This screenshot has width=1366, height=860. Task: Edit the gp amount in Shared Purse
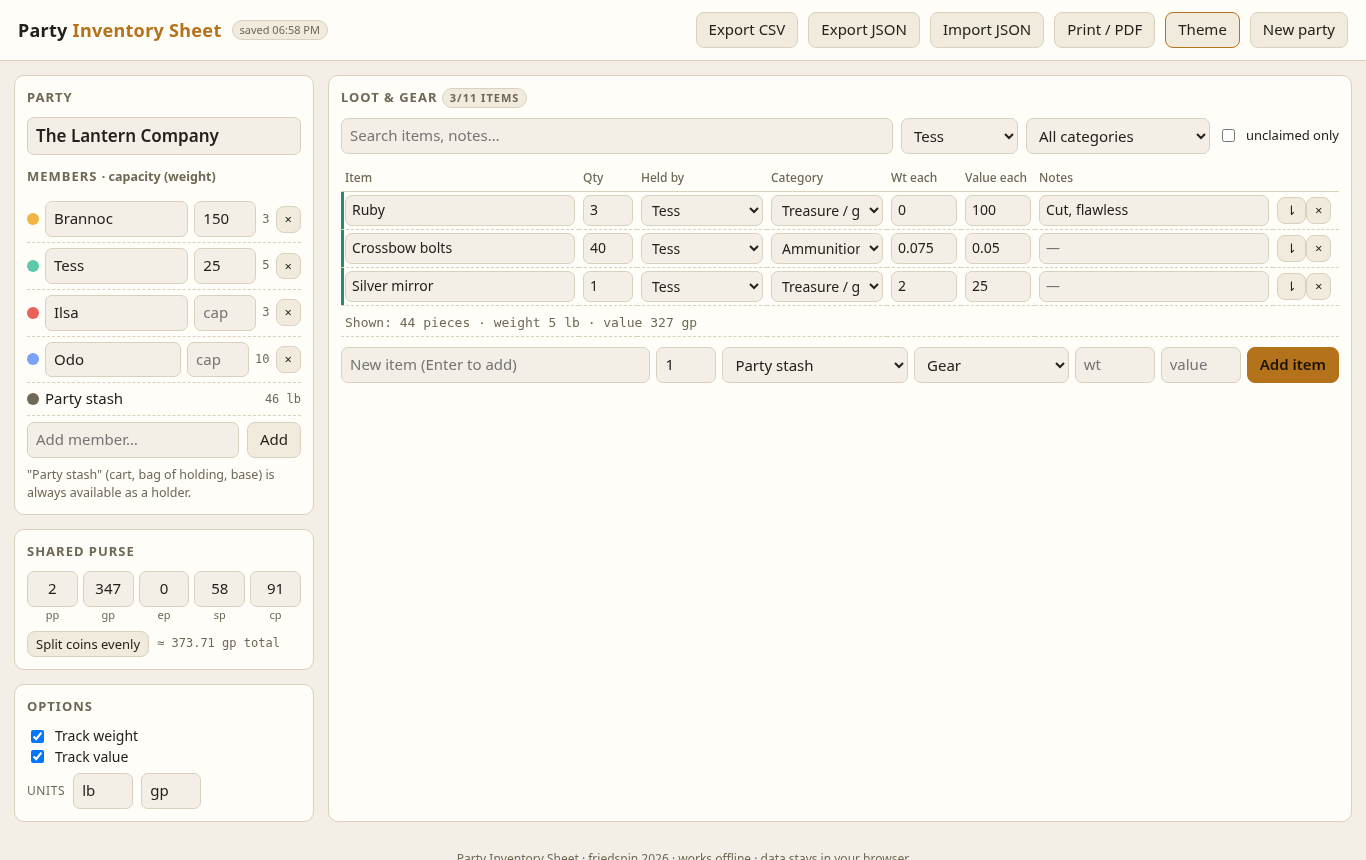click(108, 589)
